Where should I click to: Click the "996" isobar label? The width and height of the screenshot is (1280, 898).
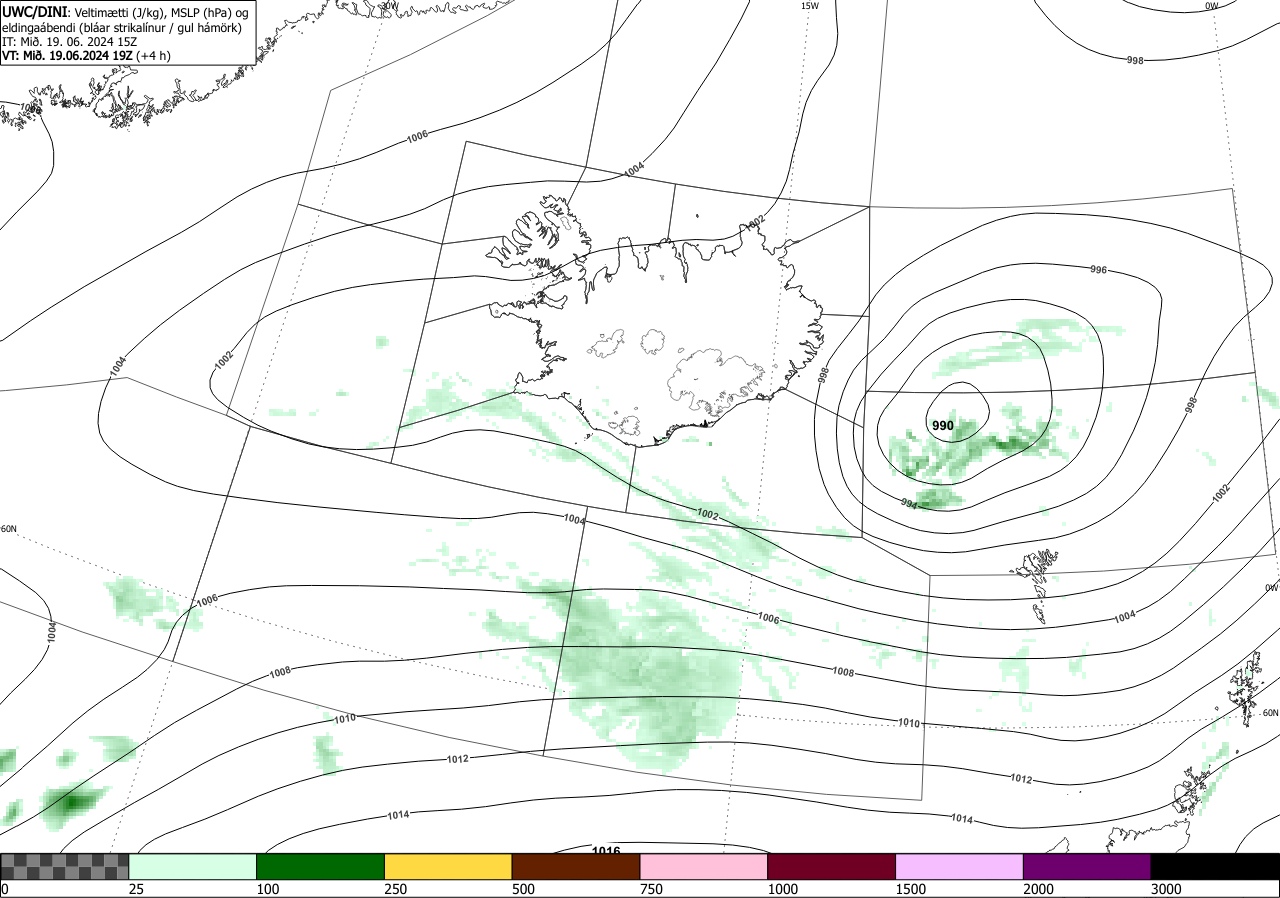pos(1098,270)
